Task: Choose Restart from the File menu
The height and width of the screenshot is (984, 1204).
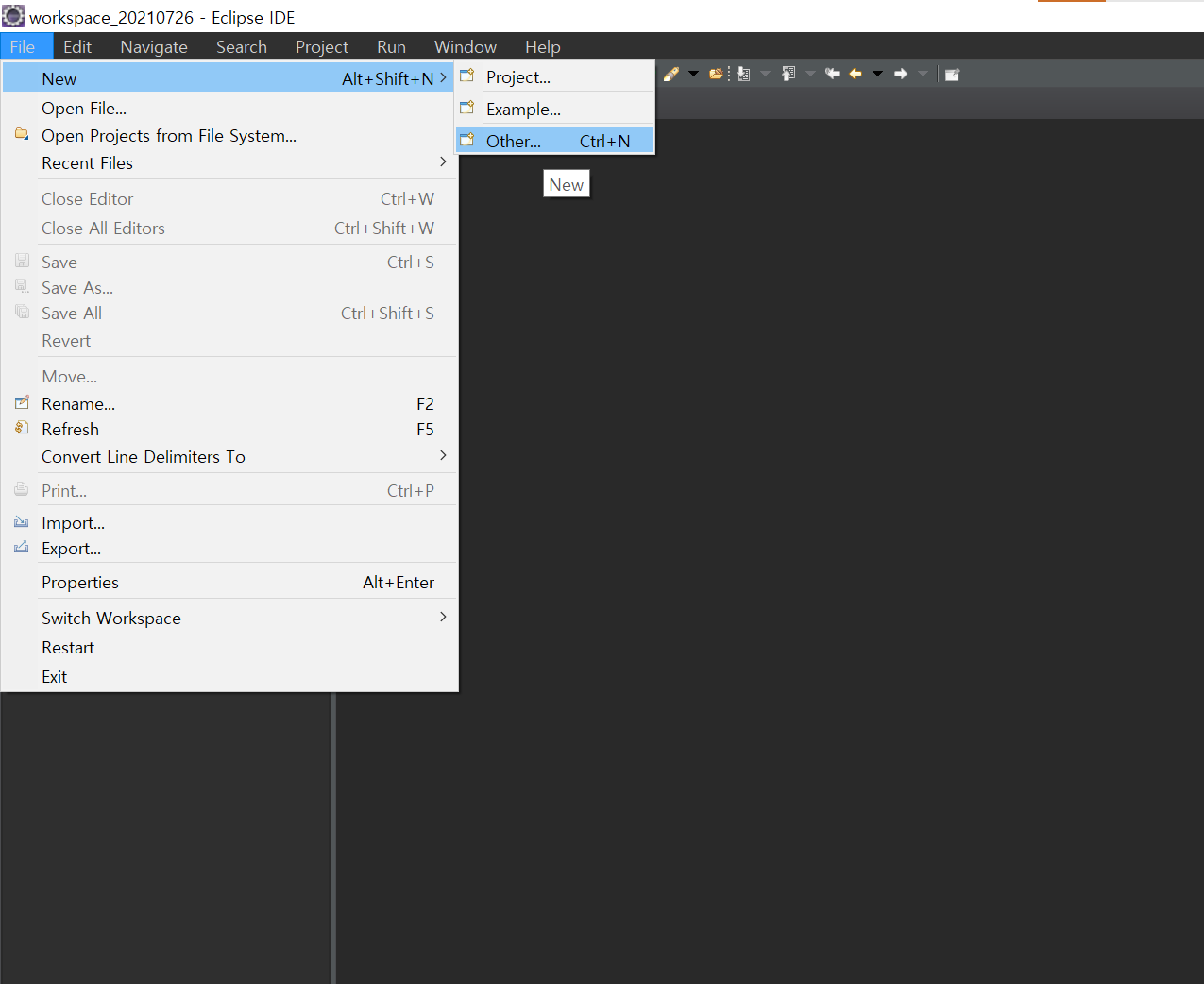Action: pyautogui.click(x=229, y=647)
